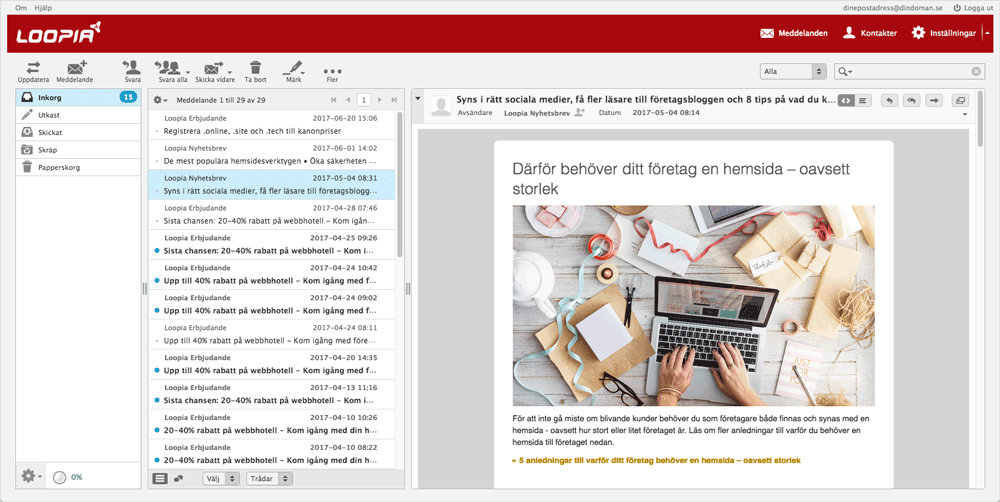Select the Utkast folder
This screenshot has width=1000, height=502.
tap(78, 115)
